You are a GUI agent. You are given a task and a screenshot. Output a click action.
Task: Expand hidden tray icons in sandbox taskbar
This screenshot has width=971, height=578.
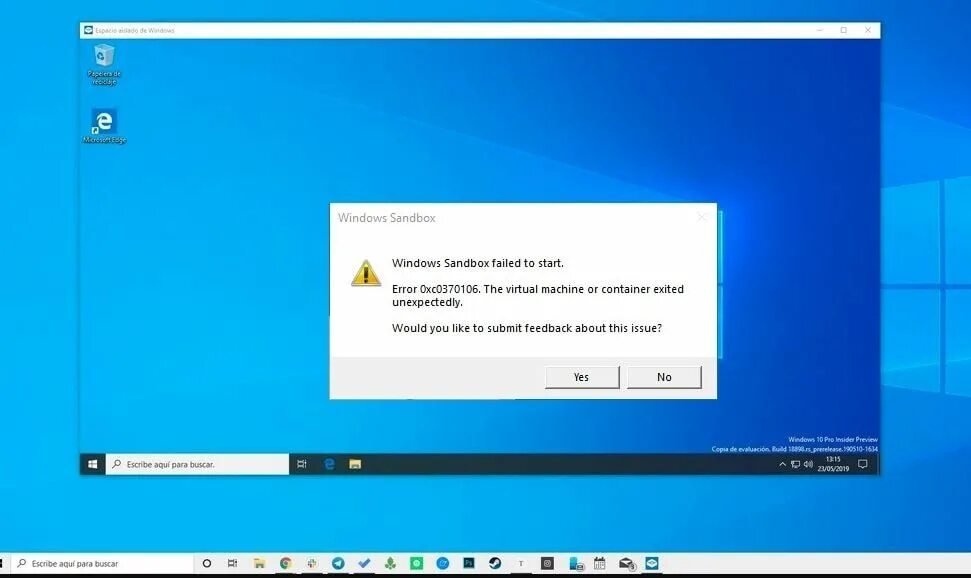click(x=782, y=464)
